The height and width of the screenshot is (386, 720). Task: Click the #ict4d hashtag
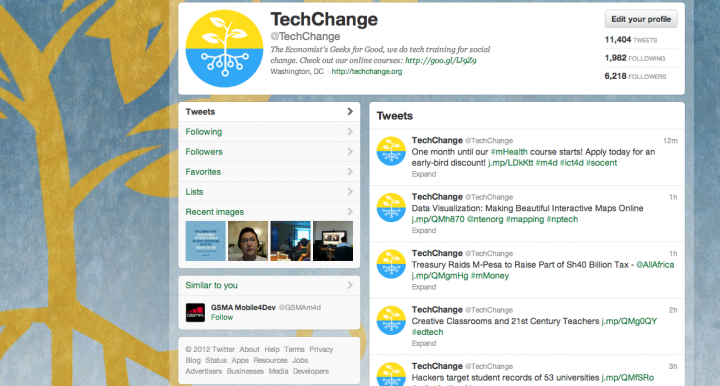[x=572, y=162]
